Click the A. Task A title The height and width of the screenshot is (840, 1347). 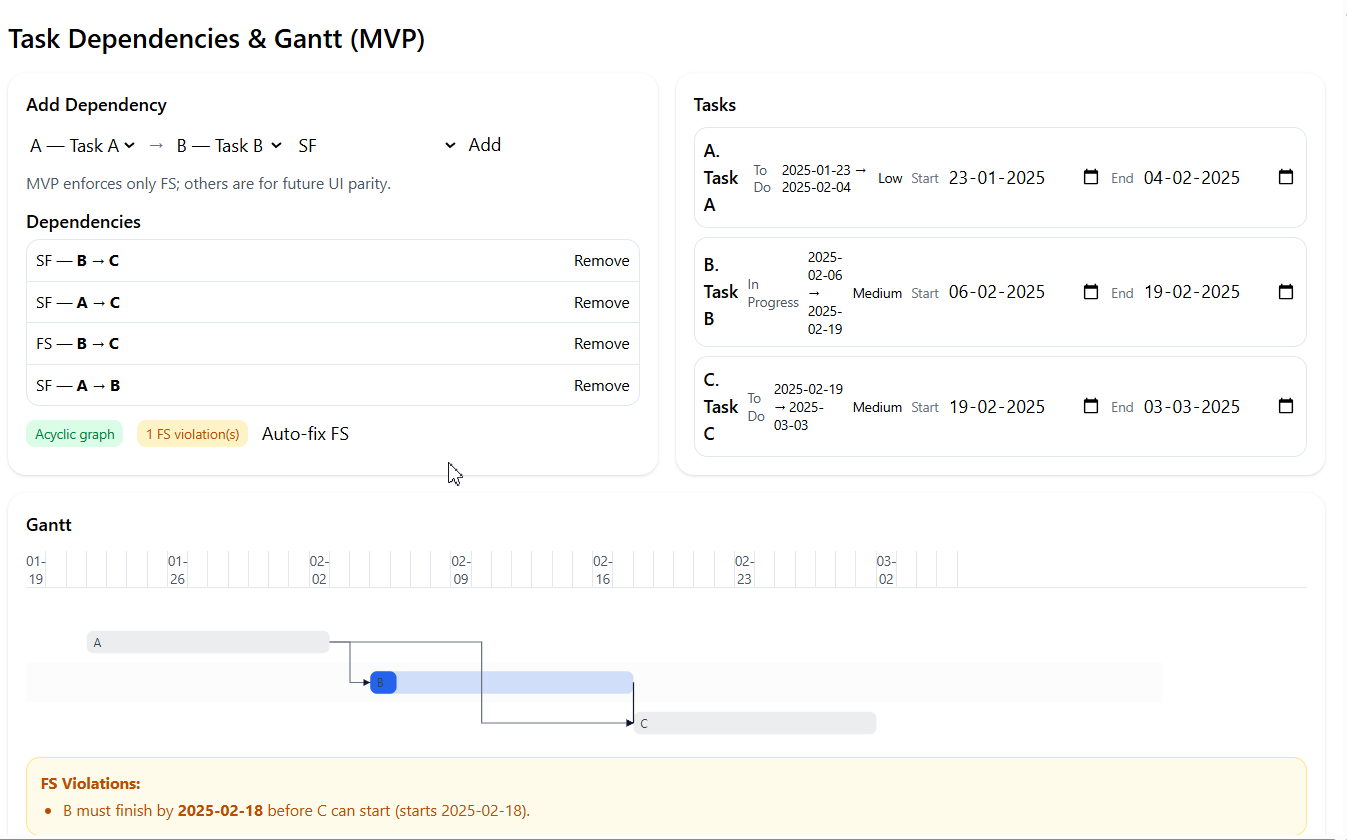(x=721, y=178)
